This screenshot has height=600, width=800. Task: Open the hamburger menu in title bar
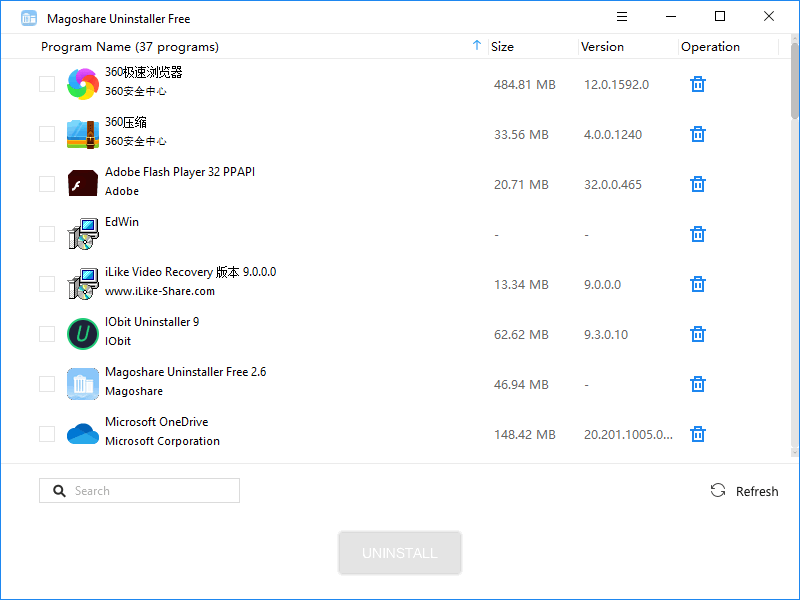(621, 17)
